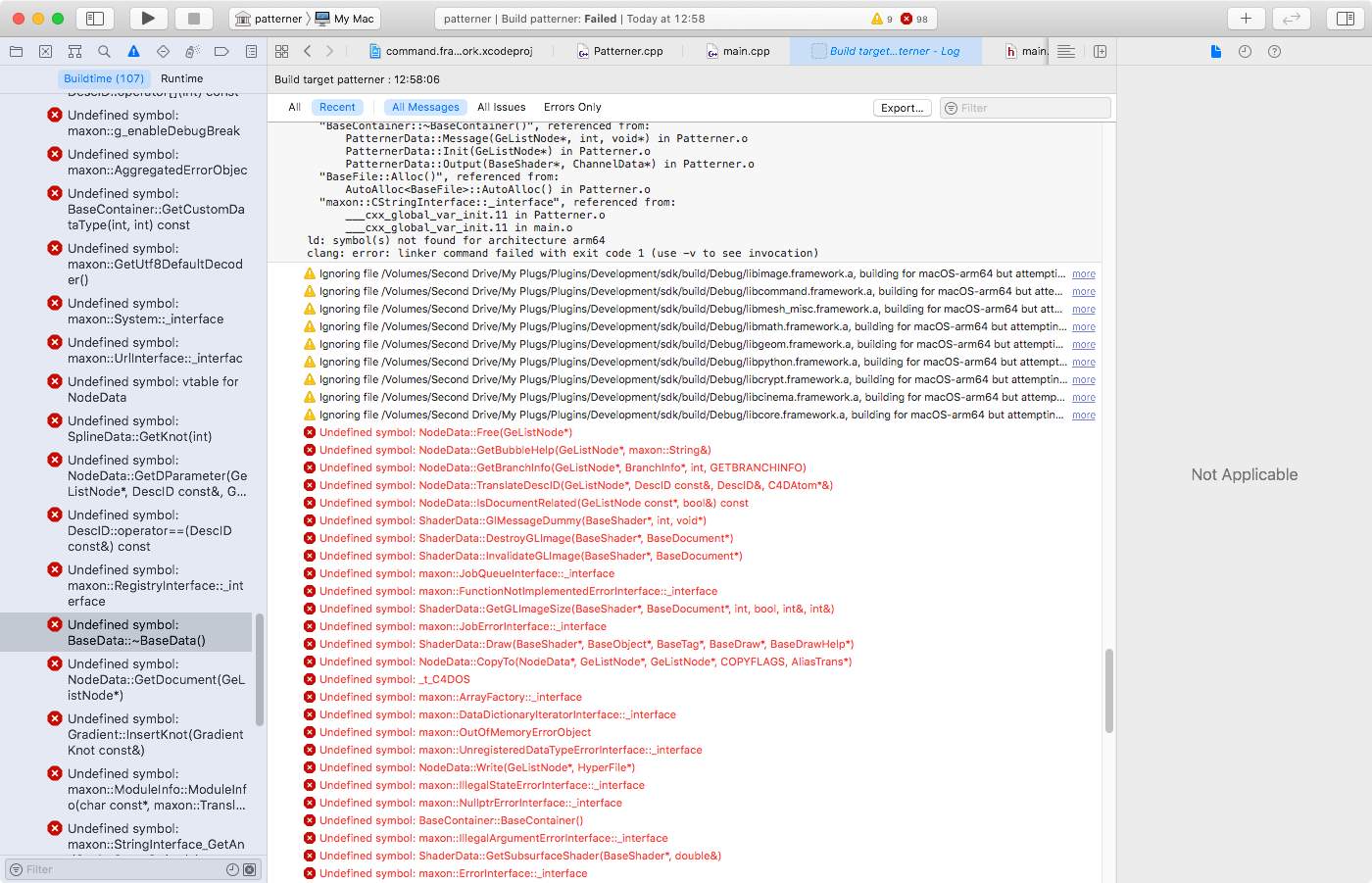Choose the My Mac destination

click(x=345, y=19)
